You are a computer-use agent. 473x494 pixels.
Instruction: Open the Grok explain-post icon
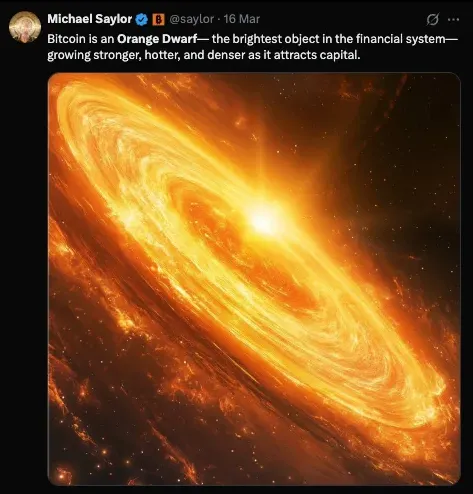432,20
